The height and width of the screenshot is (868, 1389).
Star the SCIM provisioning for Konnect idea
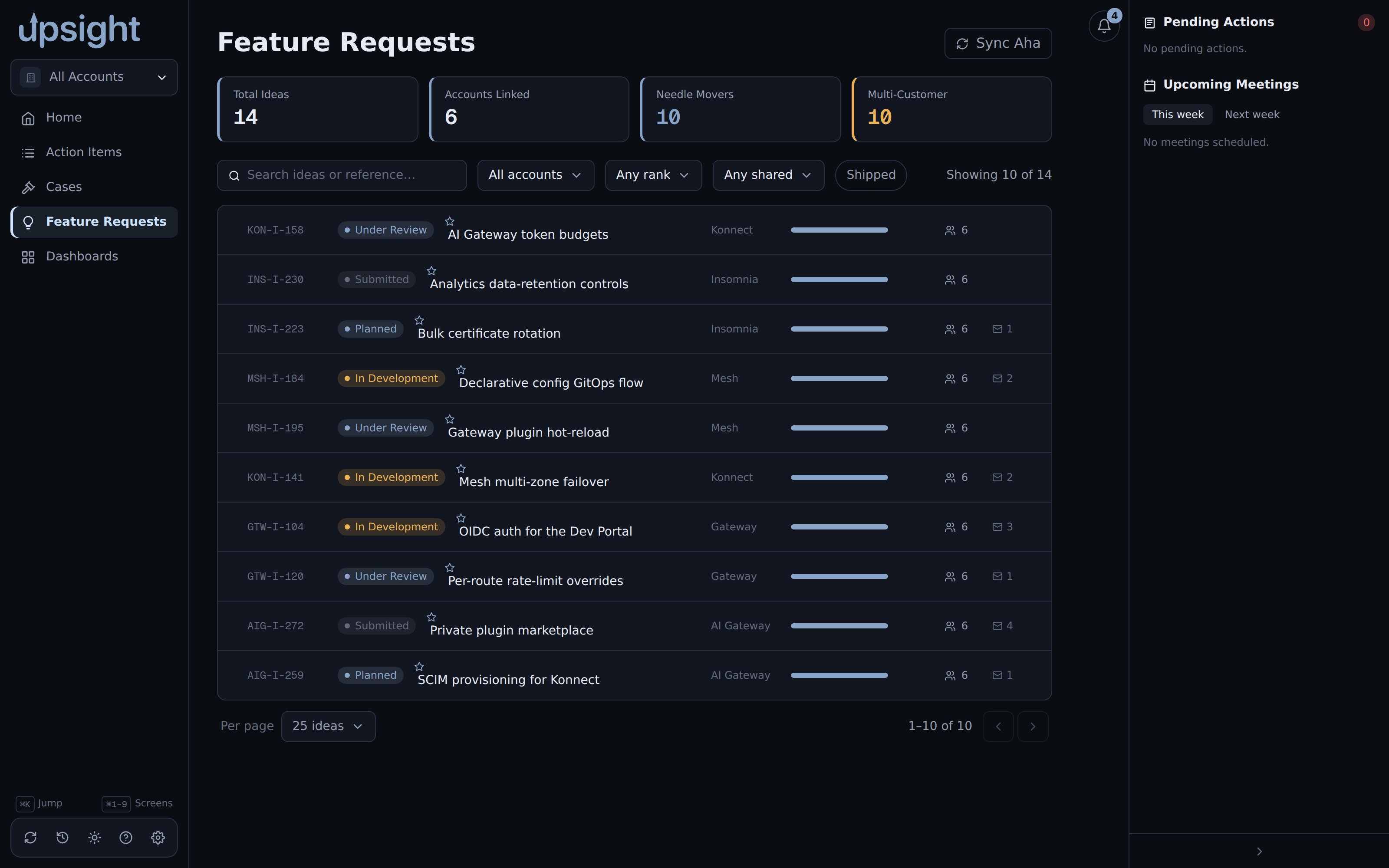click(420, 667)
